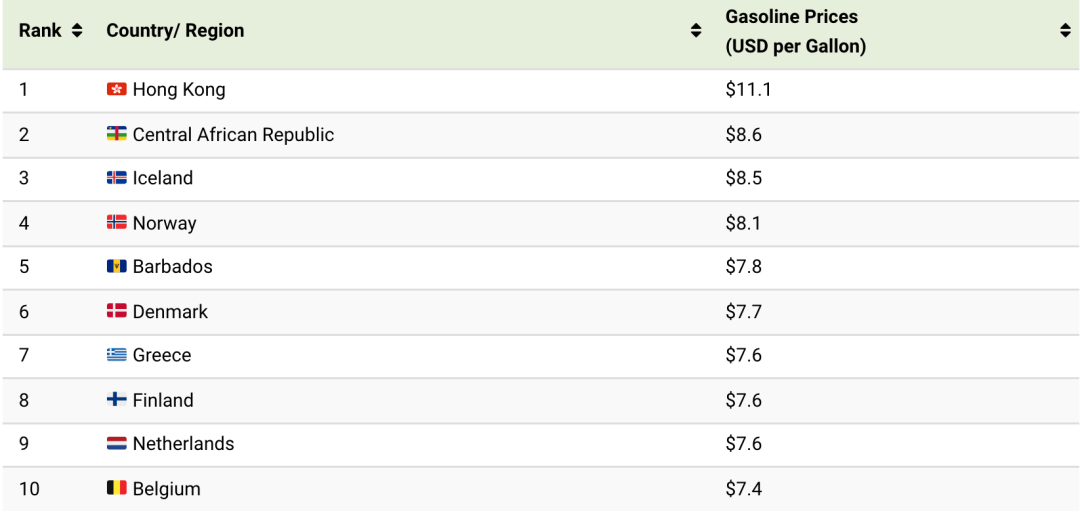Click the Country/ Region header label
The image size is (1080, 513).
[175, 31]
